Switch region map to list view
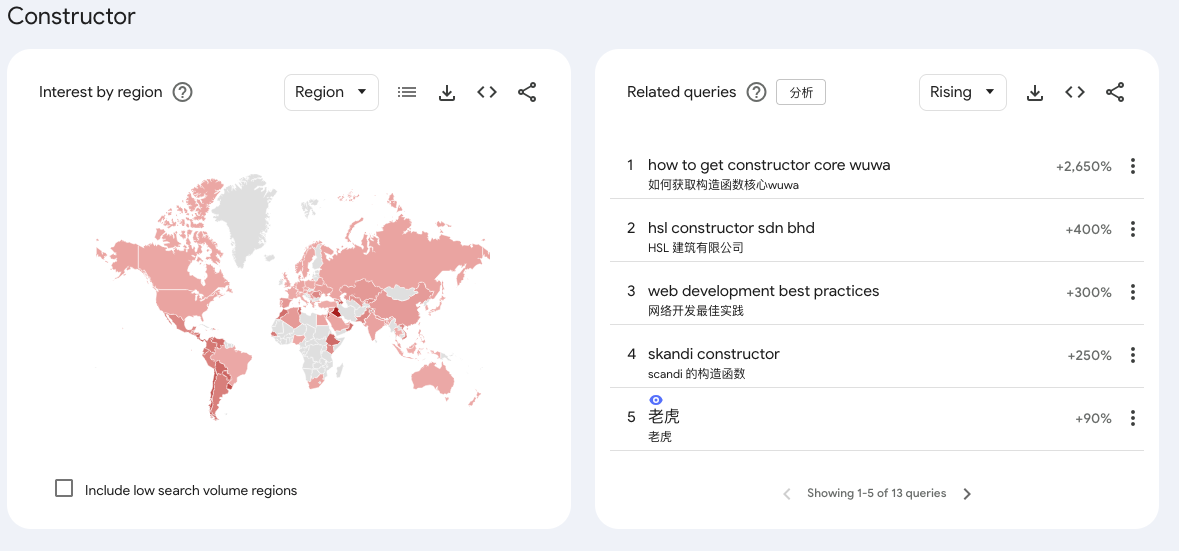 [407, 92]
